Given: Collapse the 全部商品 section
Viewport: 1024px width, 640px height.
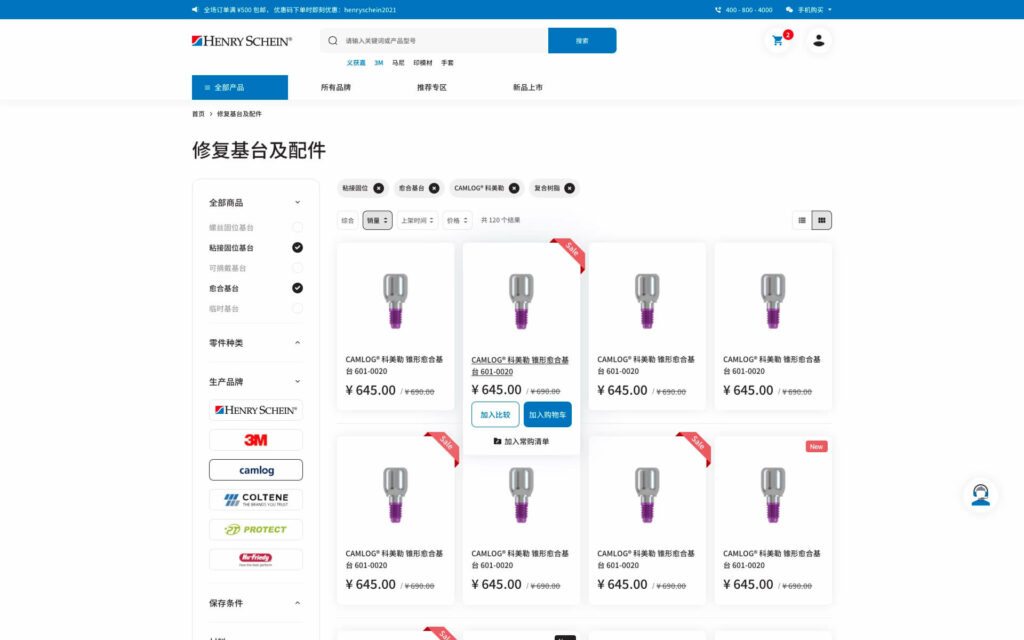Looking at the screenshot, I should pos(297,202).
